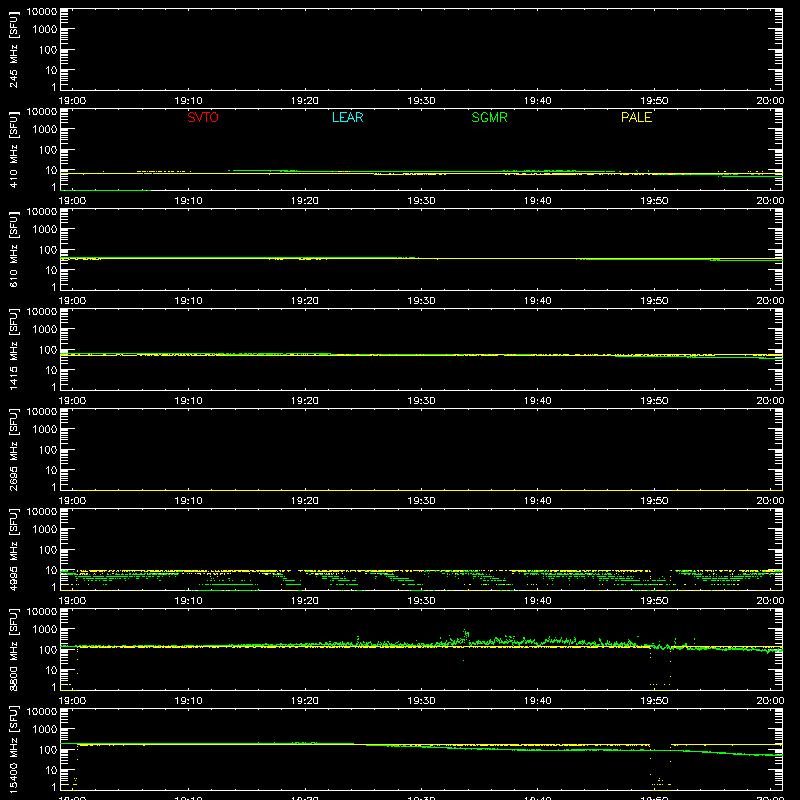This screenshot has width=800, height=800.
Task: Click 19:10 time label under 610 MHz plot
Action: pos(188,301)
